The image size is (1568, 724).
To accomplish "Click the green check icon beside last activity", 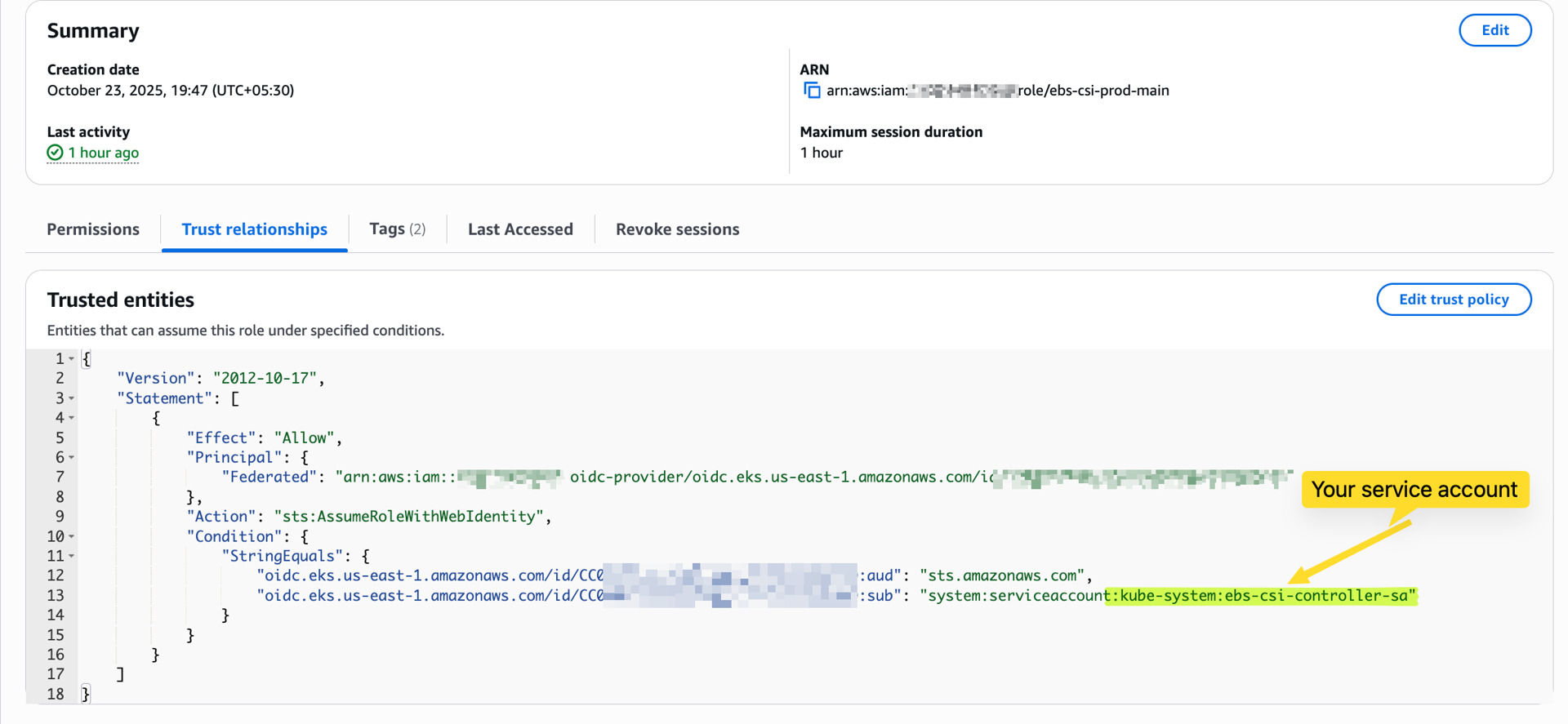I will pyautogui.click(x=55, y=153).
